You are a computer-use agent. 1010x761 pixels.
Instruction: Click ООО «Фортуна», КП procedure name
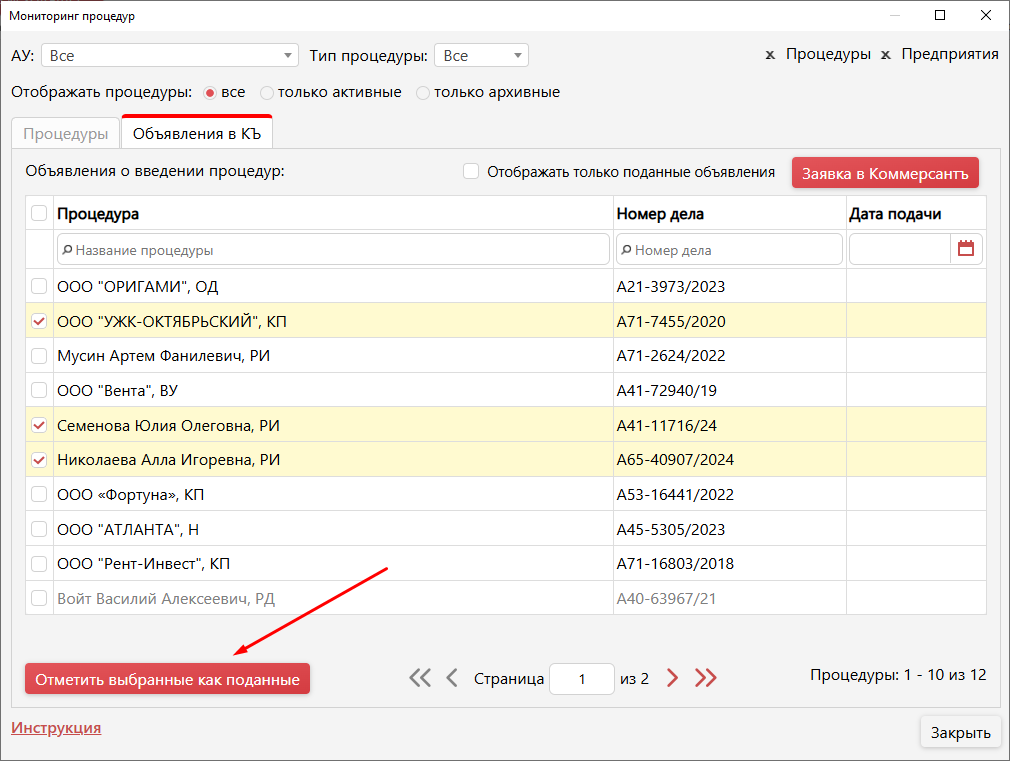tap(131, 495)
